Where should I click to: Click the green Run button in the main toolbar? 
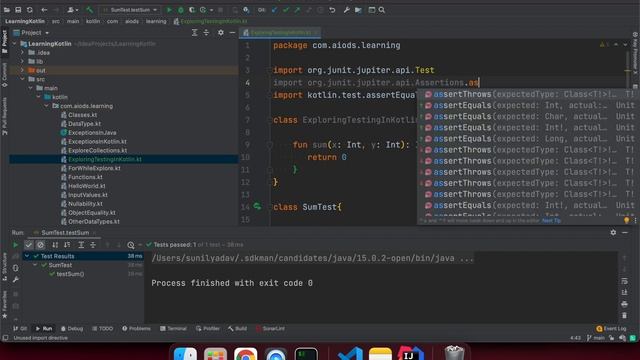point(169,10)
